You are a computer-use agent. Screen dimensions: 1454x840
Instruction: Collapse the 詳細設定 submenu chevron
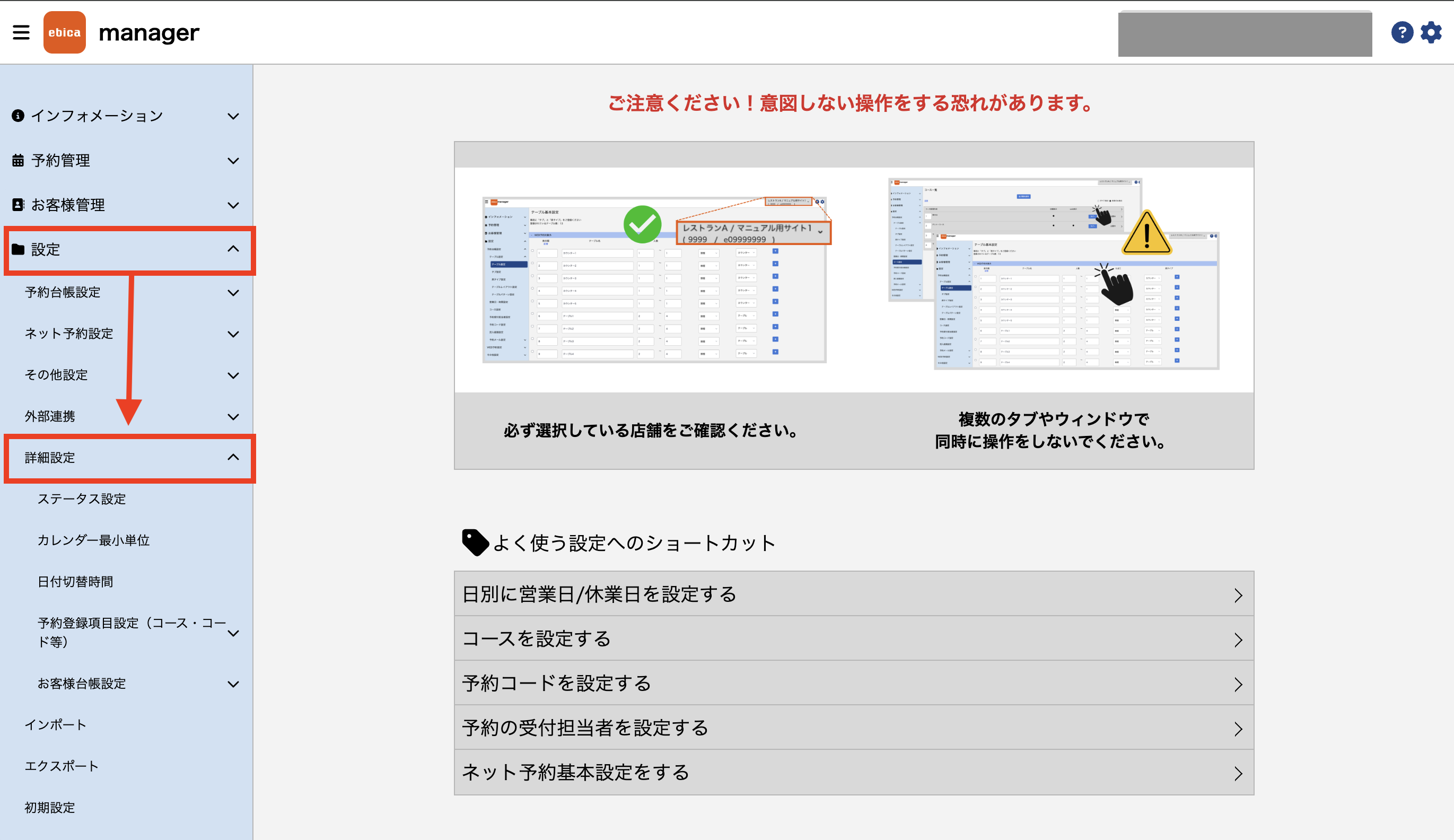click(233, 457)
